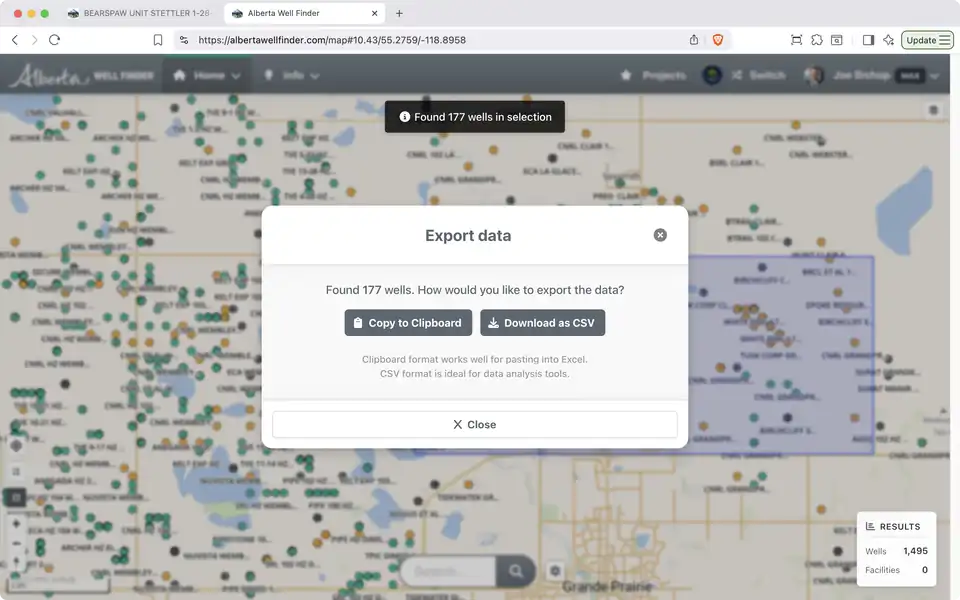This screenshot has height=600, width=960.
Task: Click the user avatar picture
Action: 814,75
